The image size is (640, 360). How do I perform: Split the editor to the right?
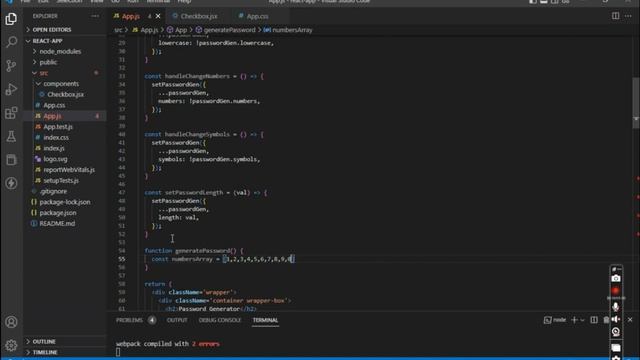[615, 16]
